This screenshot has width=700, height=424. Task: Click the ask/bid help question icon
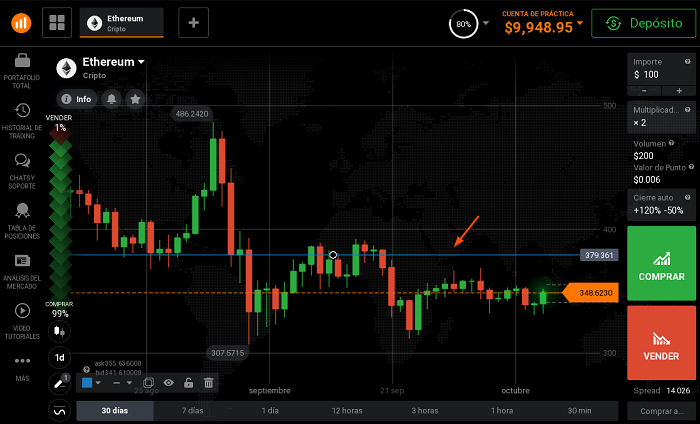[x=87, y=369]
